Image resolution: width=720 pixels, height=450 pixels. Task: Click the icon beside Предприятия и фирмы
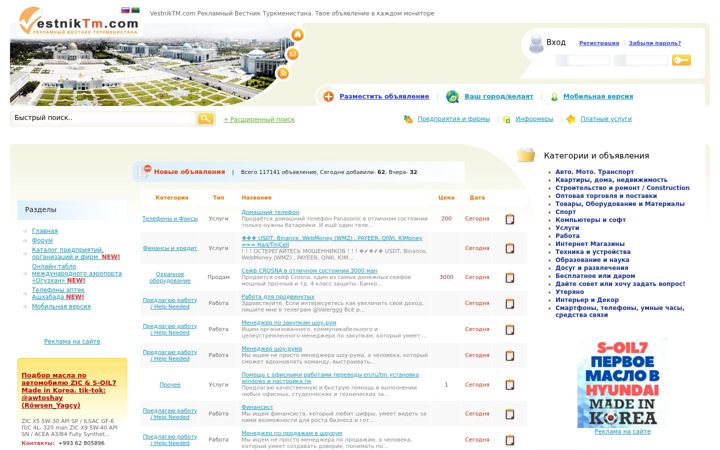(408, 119)
